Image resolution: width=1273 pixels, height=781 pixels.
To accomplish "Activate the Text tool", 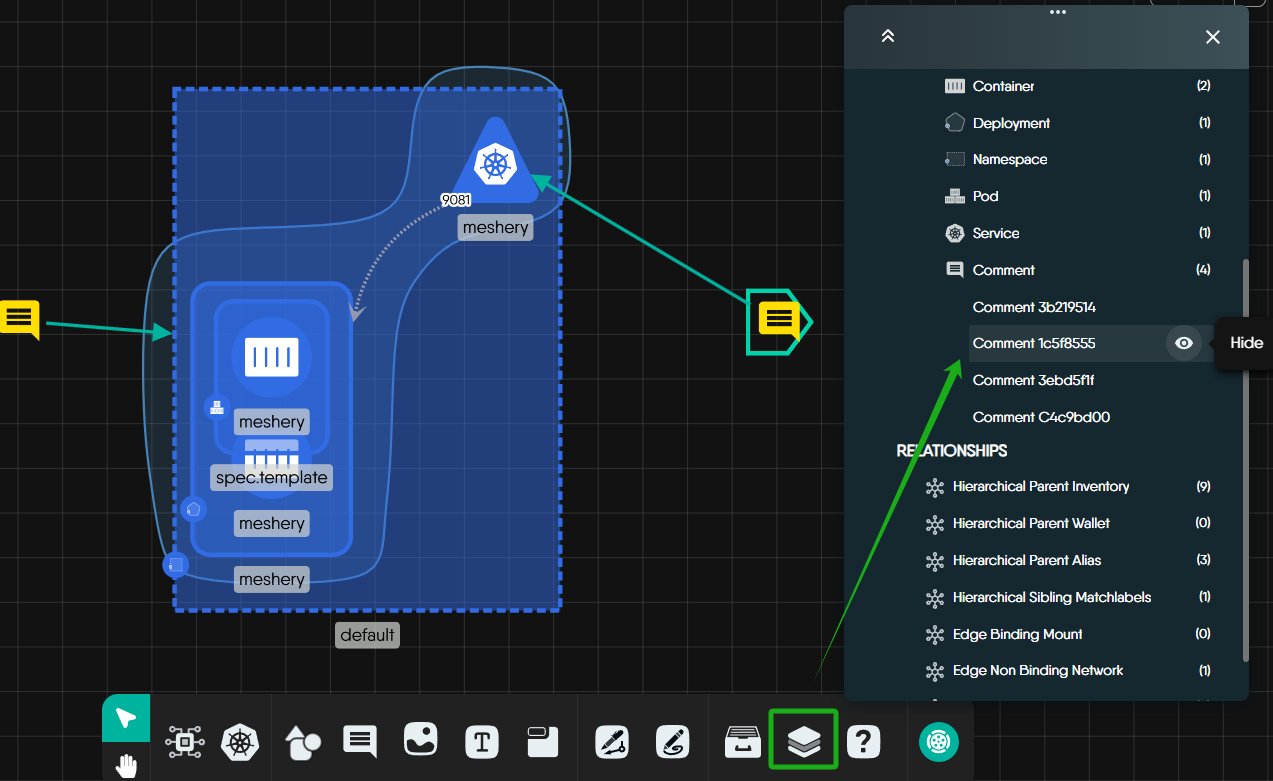I will pos(482,742).
